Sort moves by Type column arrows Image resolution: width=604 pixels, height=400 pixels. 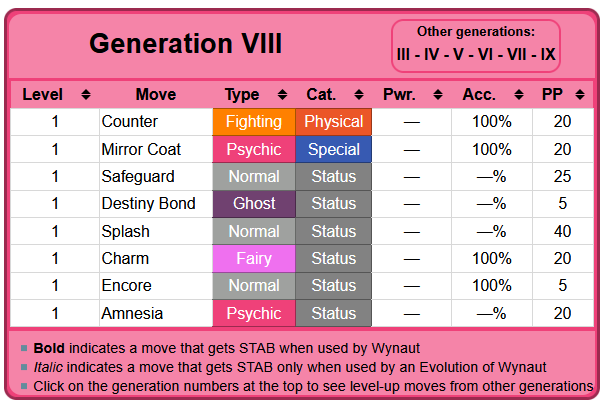coord(281,95)
